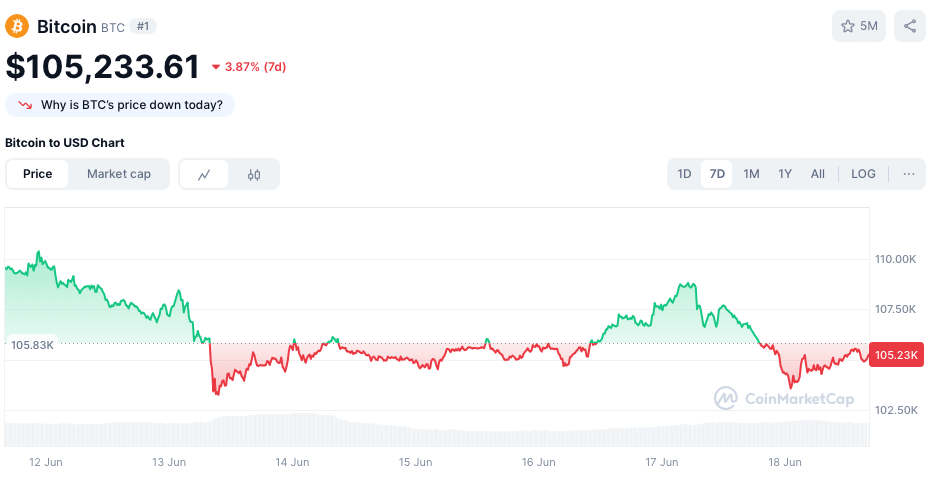This screenshot has height=488, width=930.
Task: Open the three-dots more options menu
Action: tap(909, 174)
